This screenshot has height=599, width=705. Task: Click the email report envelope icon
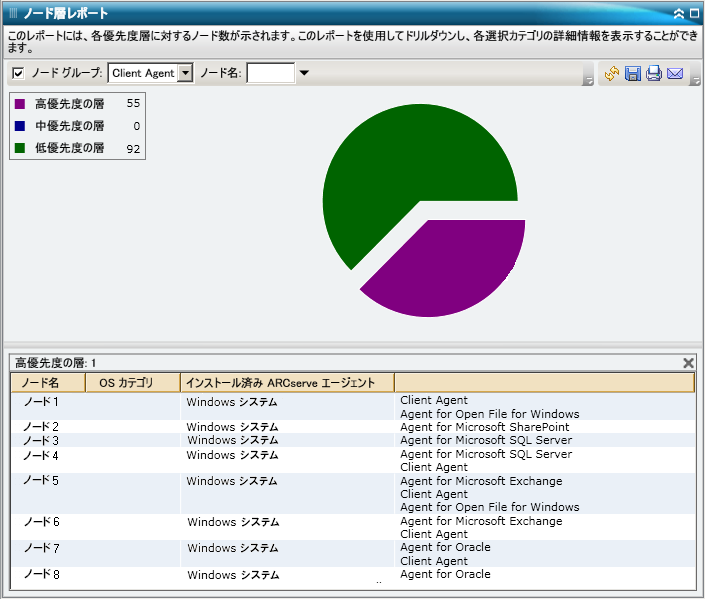point(675,74)
